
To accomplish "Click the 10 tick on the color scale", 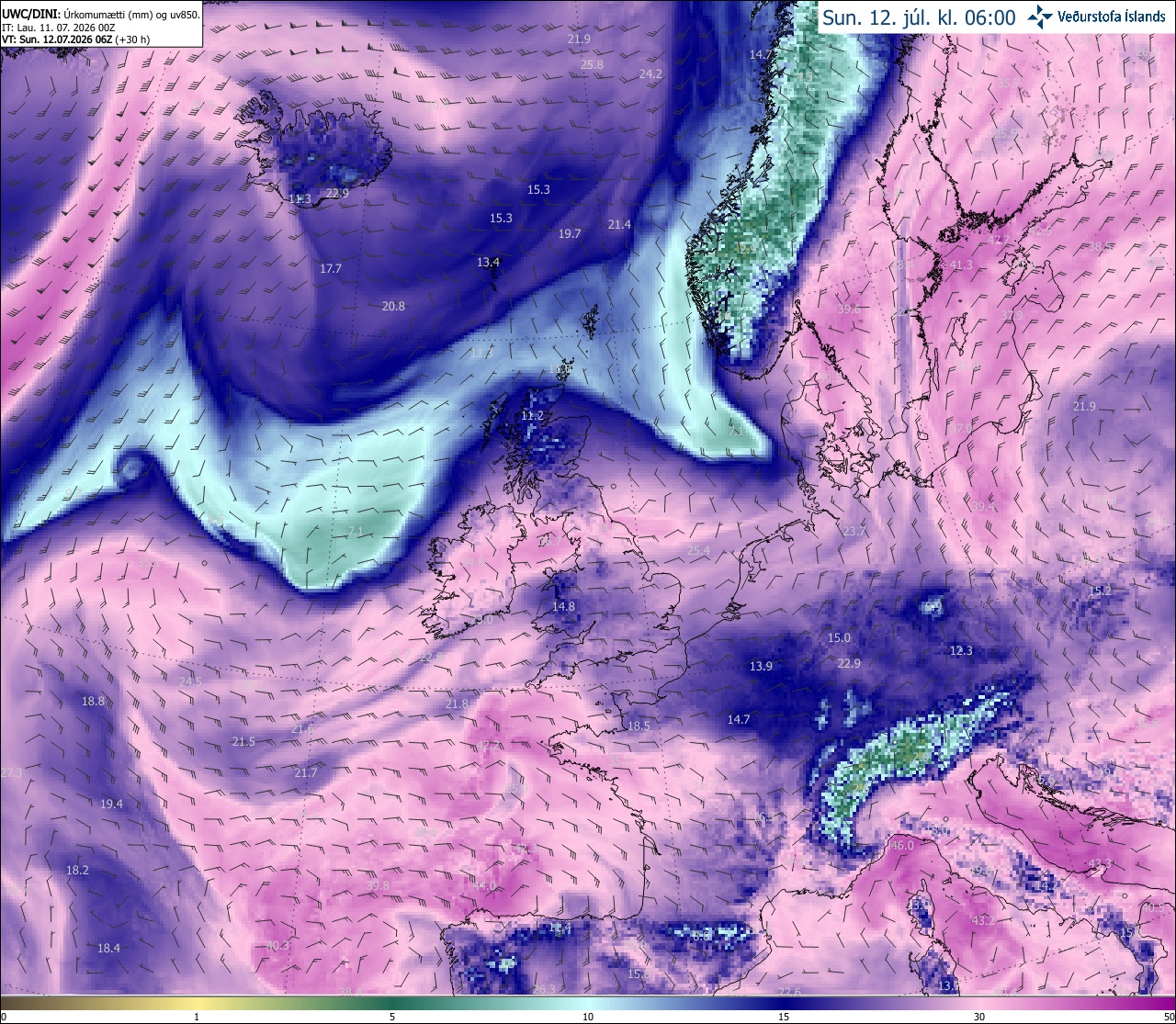I will 588,1016.
